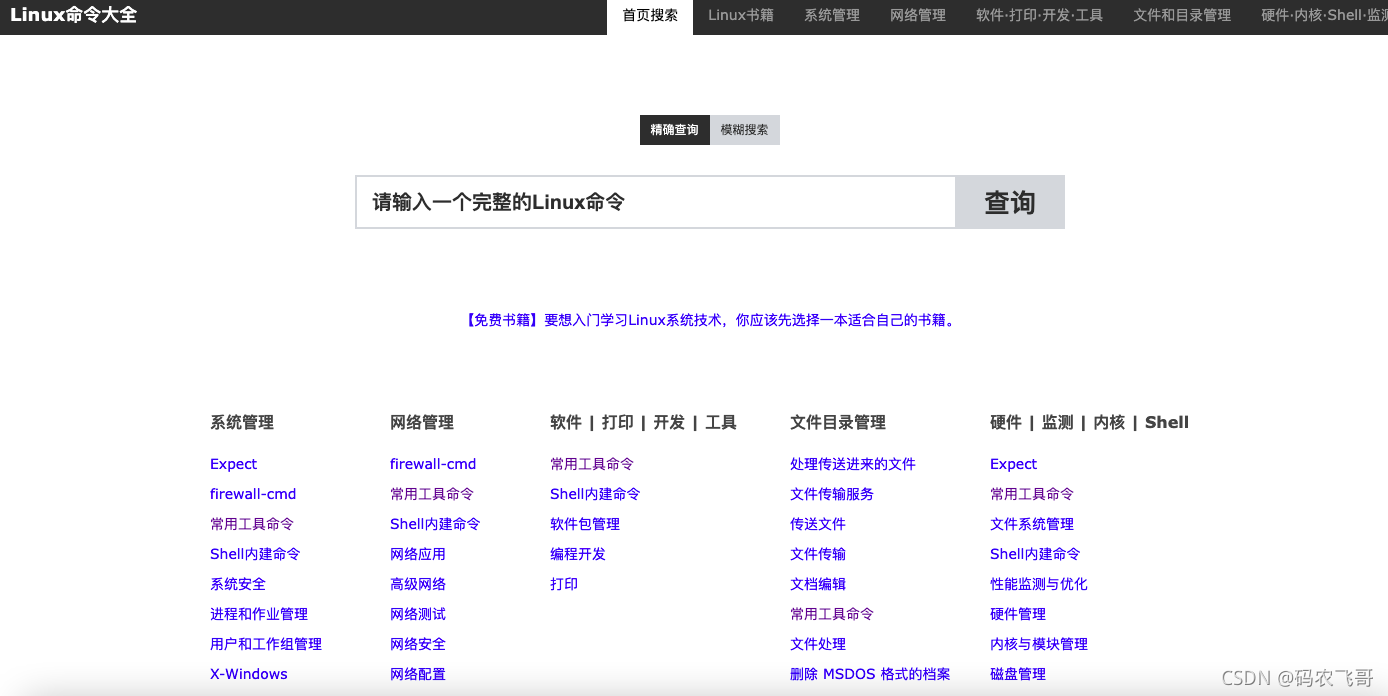The width and height of the screenshot is (1388, 696).
Task: Open the 打印 link
Action: click(x=564, y=584)
